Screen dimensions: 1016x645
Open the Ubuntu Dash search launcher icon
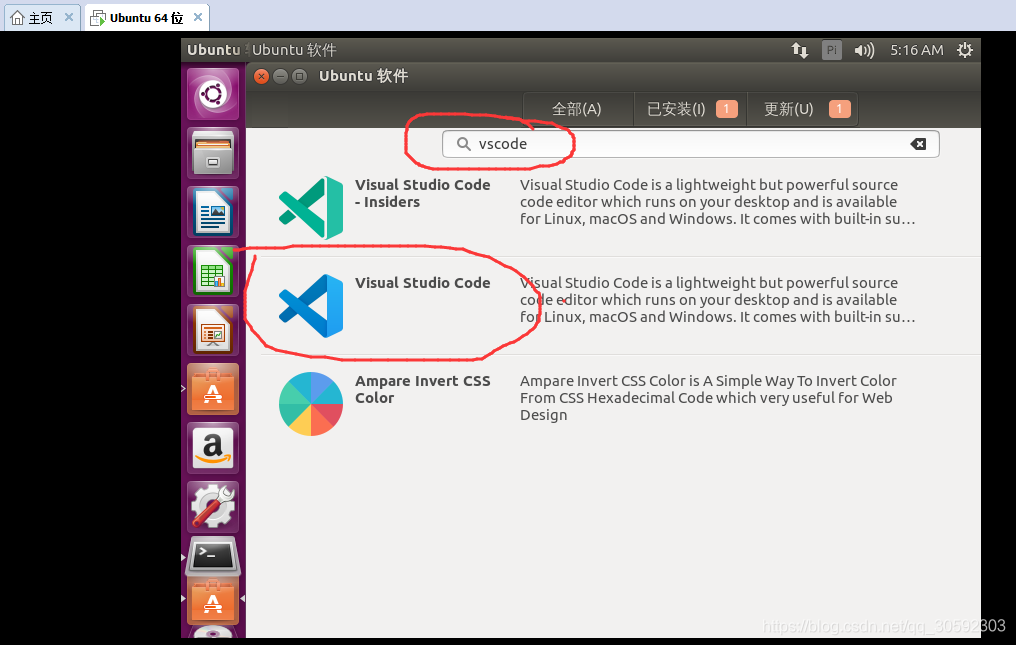213,94
